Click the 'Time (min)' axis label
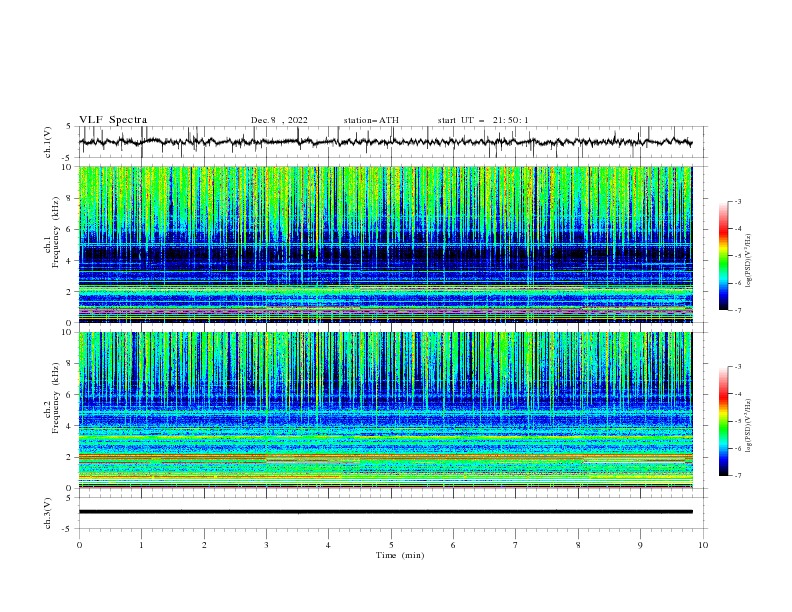Viewport: 792px width, 612px height. pyautogui.click(x=400, y=555)
